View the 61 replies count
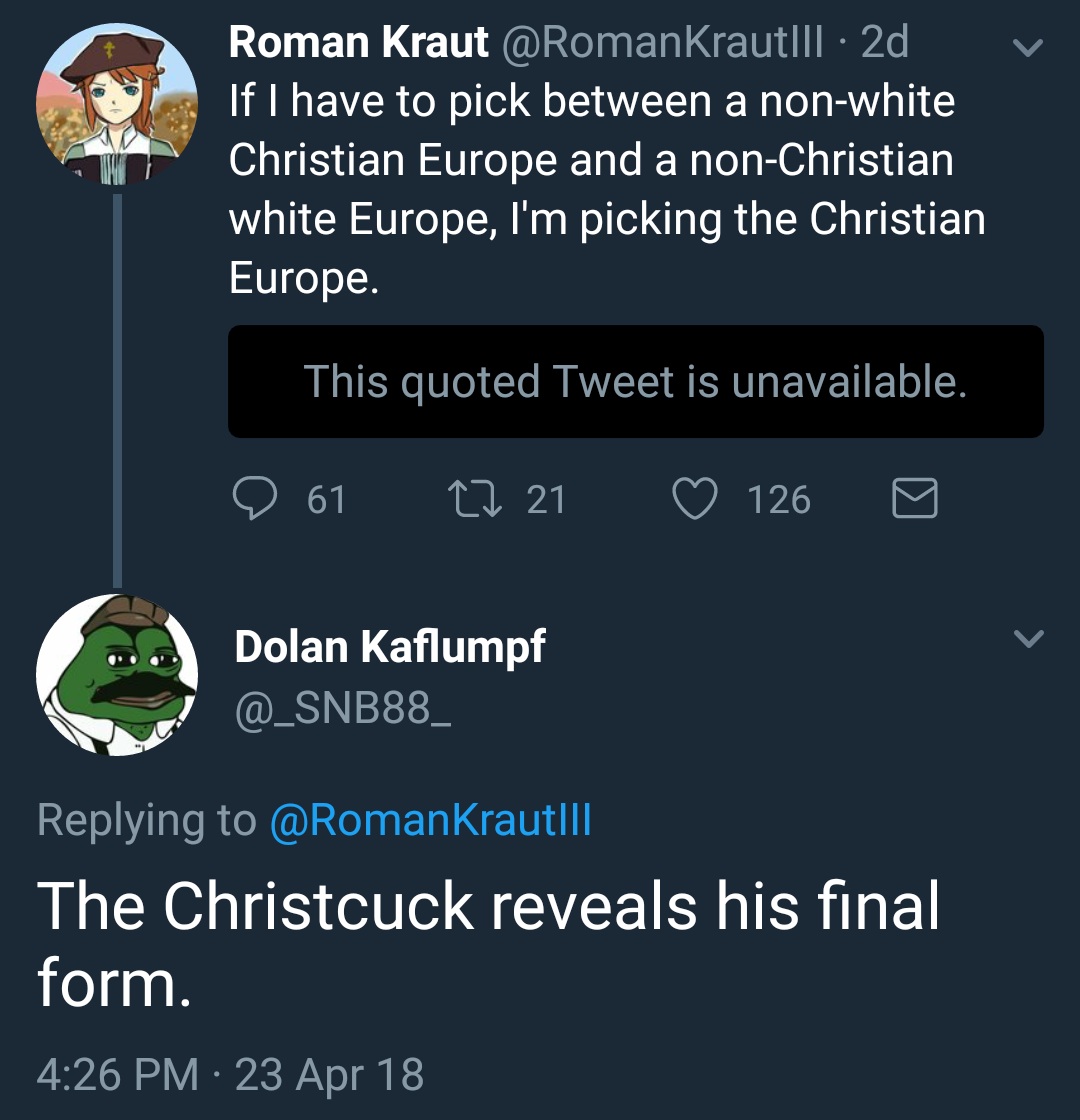 [x=326, y=499]
